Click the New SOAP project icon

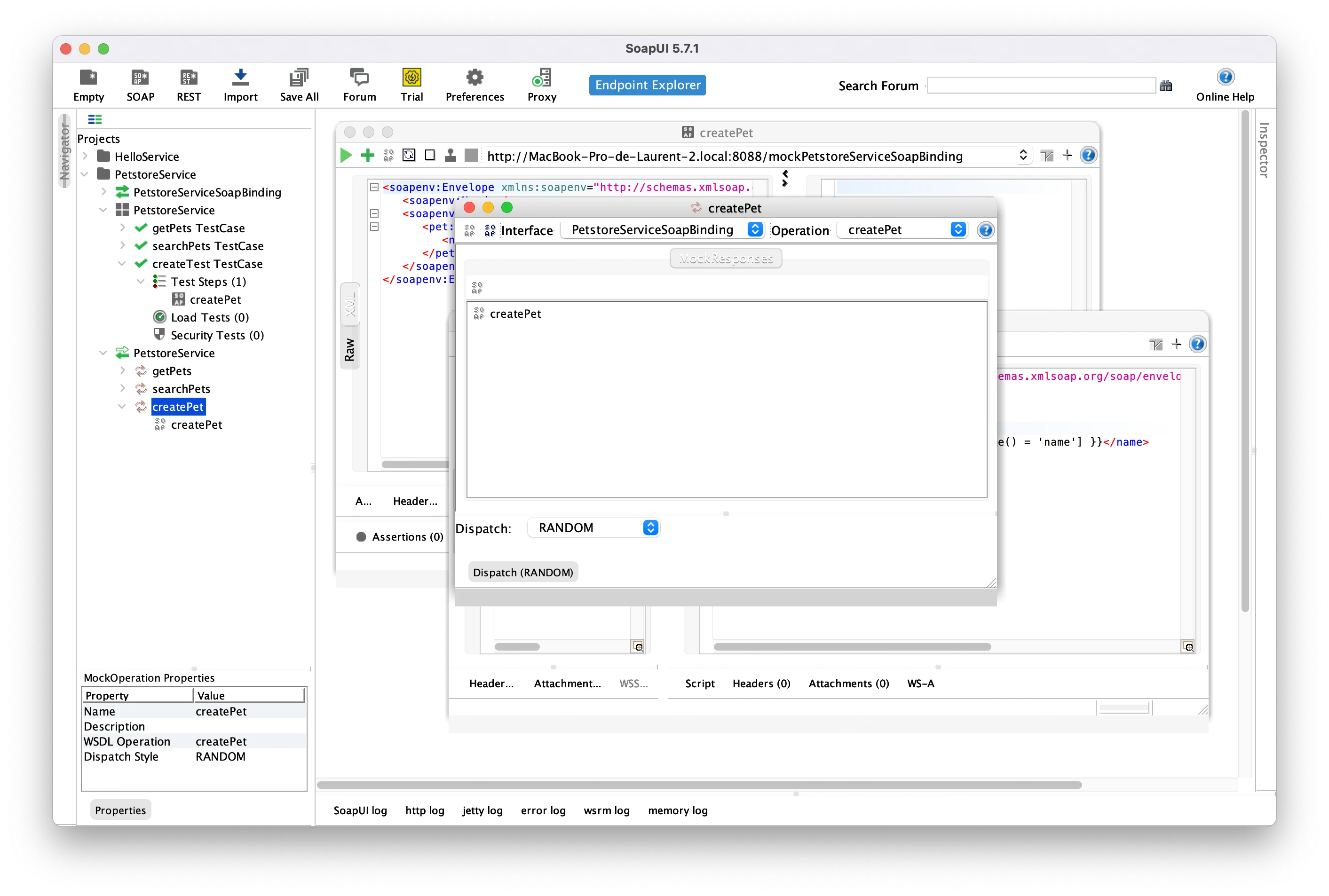140,77
